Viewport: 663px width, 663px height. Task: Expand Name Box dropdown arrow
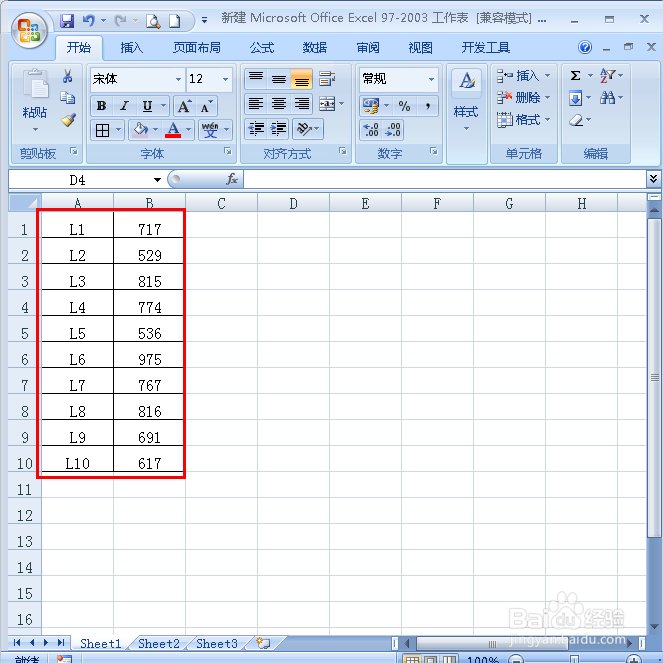[157, 180]
